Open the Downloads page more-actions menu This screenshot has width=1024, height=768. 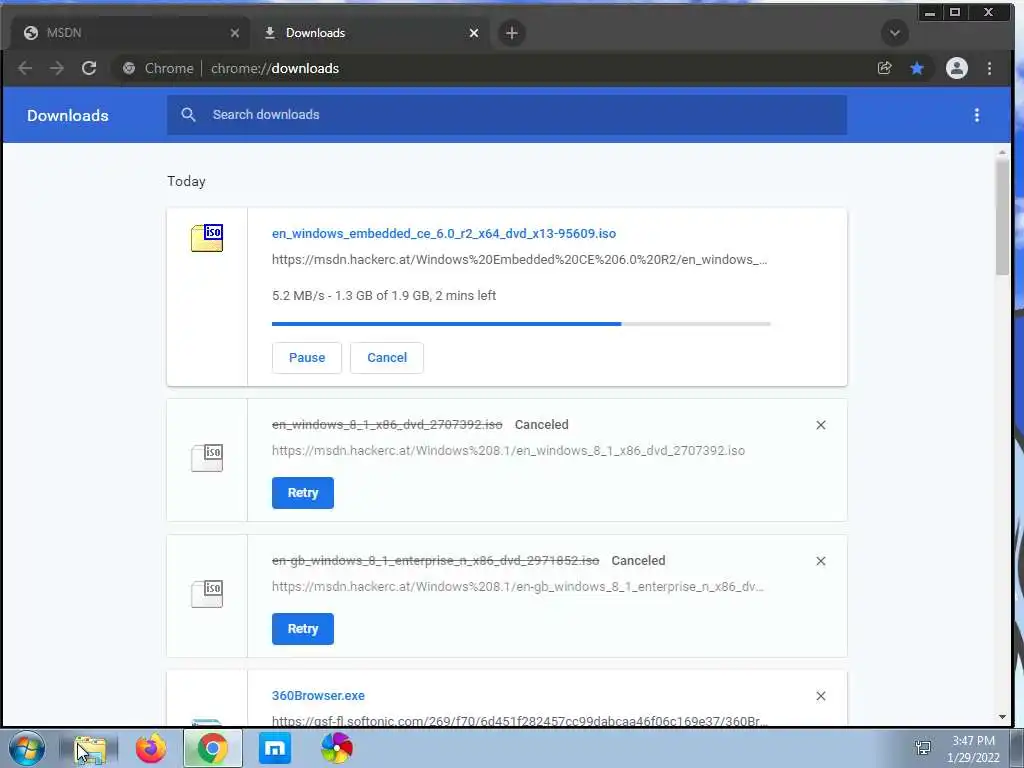[977, 115]
